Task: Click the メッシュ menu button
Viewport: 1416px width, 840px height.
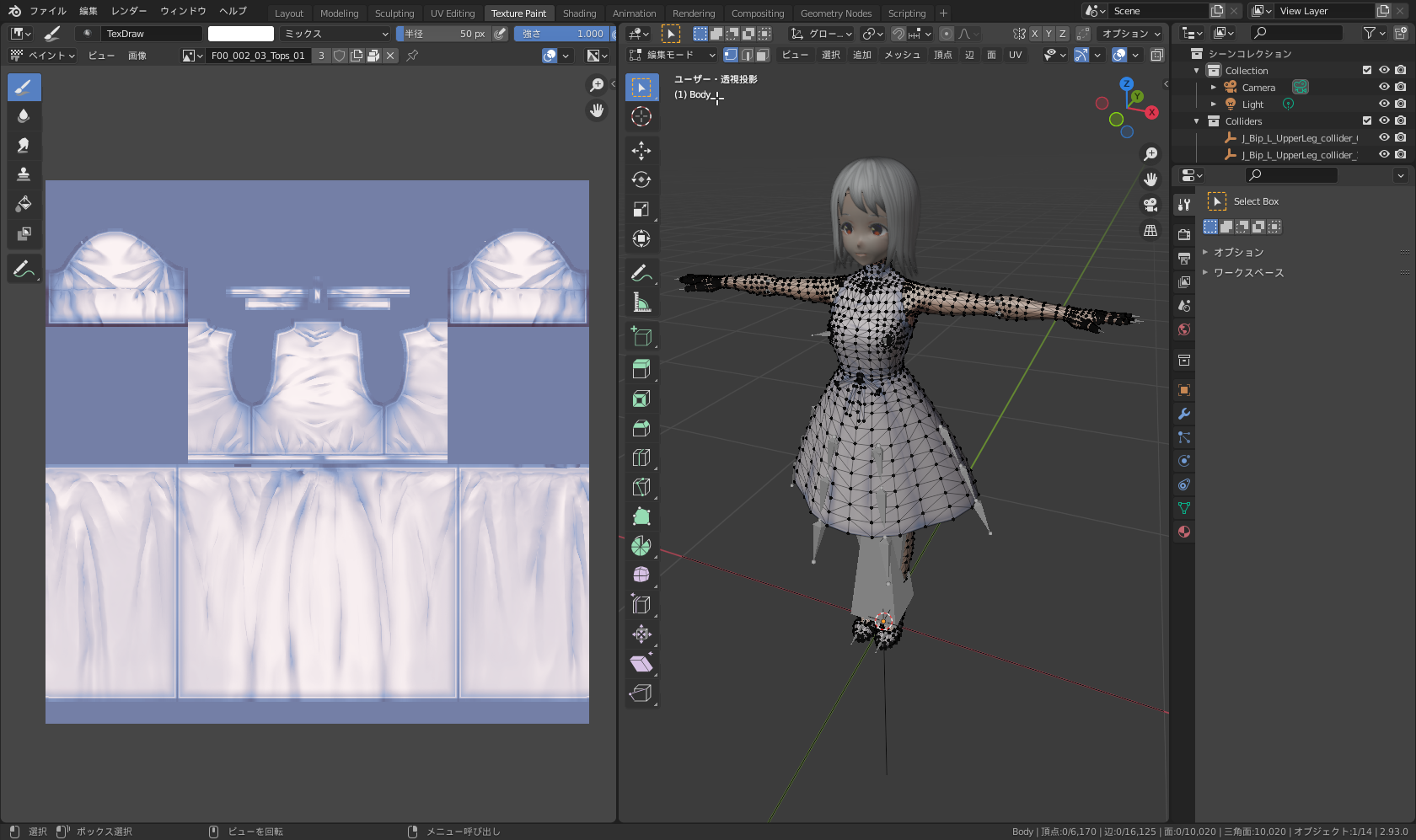Action: click(x=902, y=55)
